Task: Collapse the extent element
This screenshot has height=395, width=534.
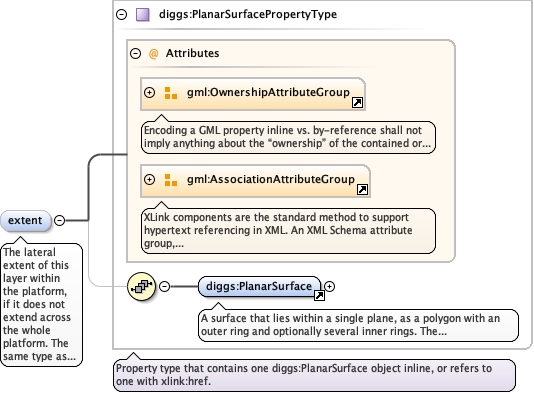Action: (x=60, y=221)
